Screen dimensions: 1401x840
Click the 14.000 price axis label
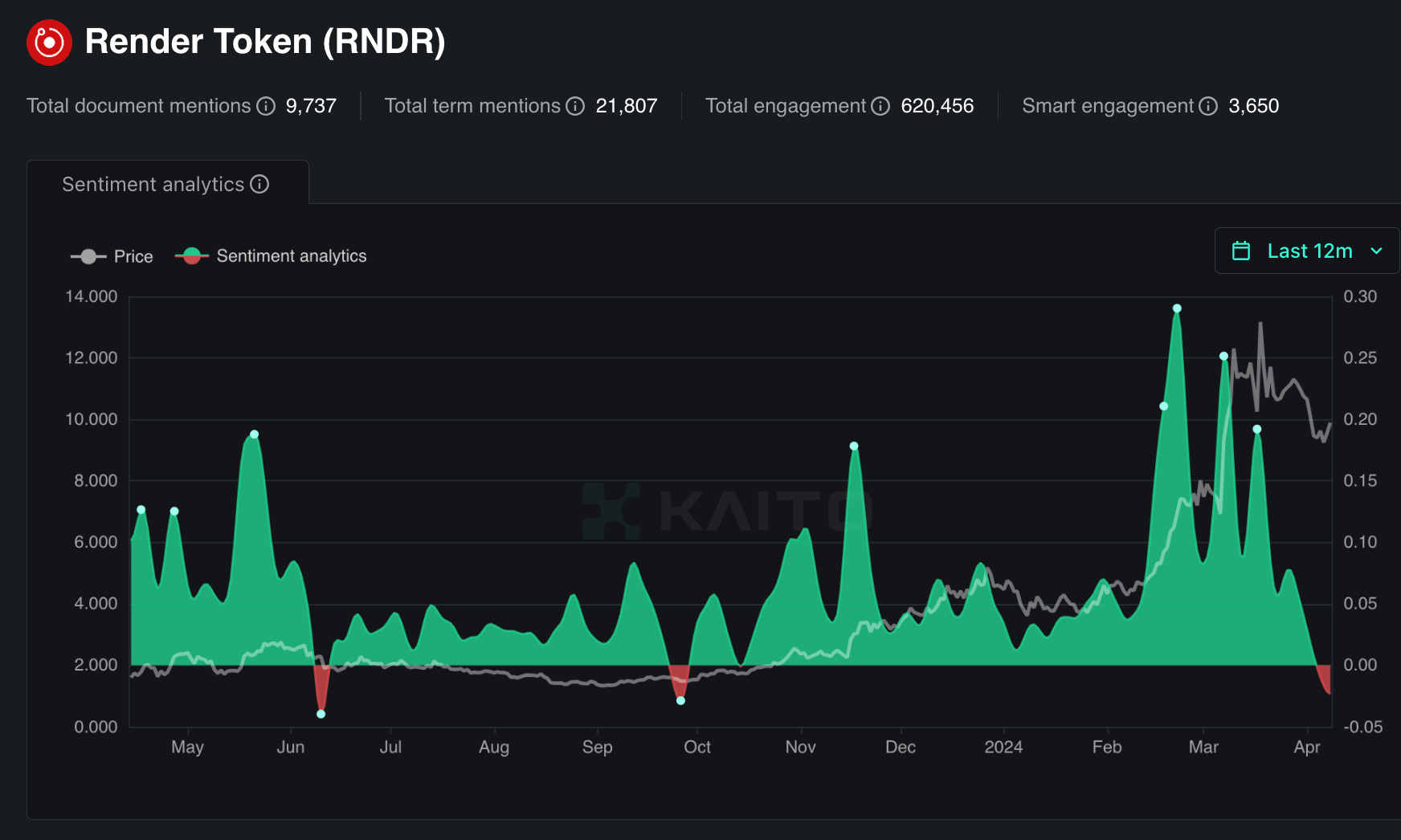coord(92,296)
